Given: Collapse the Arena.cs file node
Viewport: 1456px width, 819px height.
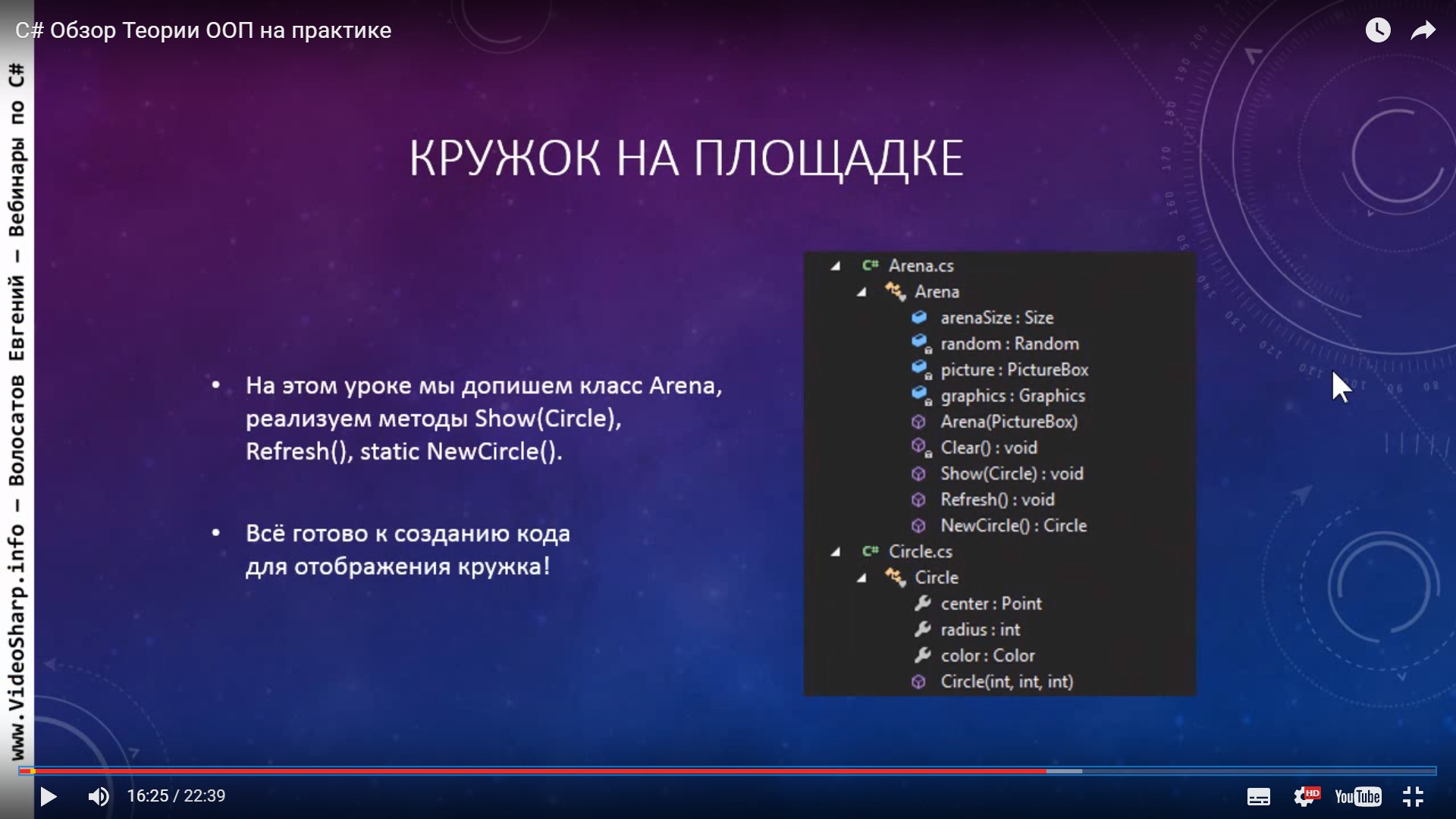Looking at the screenshot, I should [x=836, y=266].
